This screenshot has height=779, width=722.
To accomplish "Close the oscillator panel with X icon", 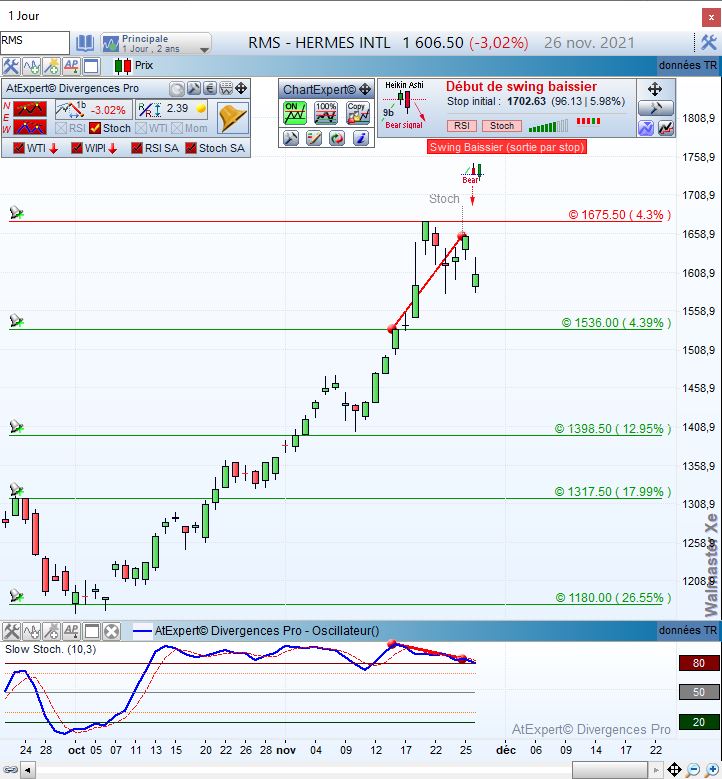I will (112, 631).
